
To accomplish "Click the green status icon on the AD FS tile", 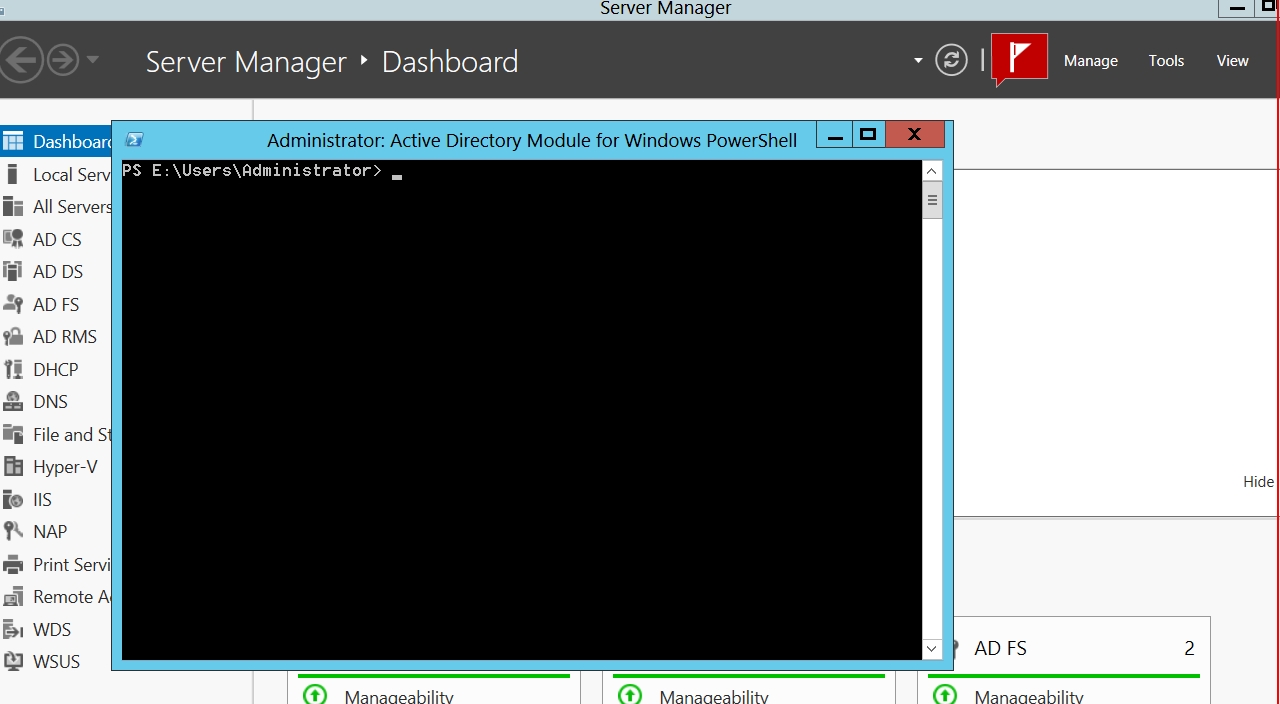I will [945, 694].
